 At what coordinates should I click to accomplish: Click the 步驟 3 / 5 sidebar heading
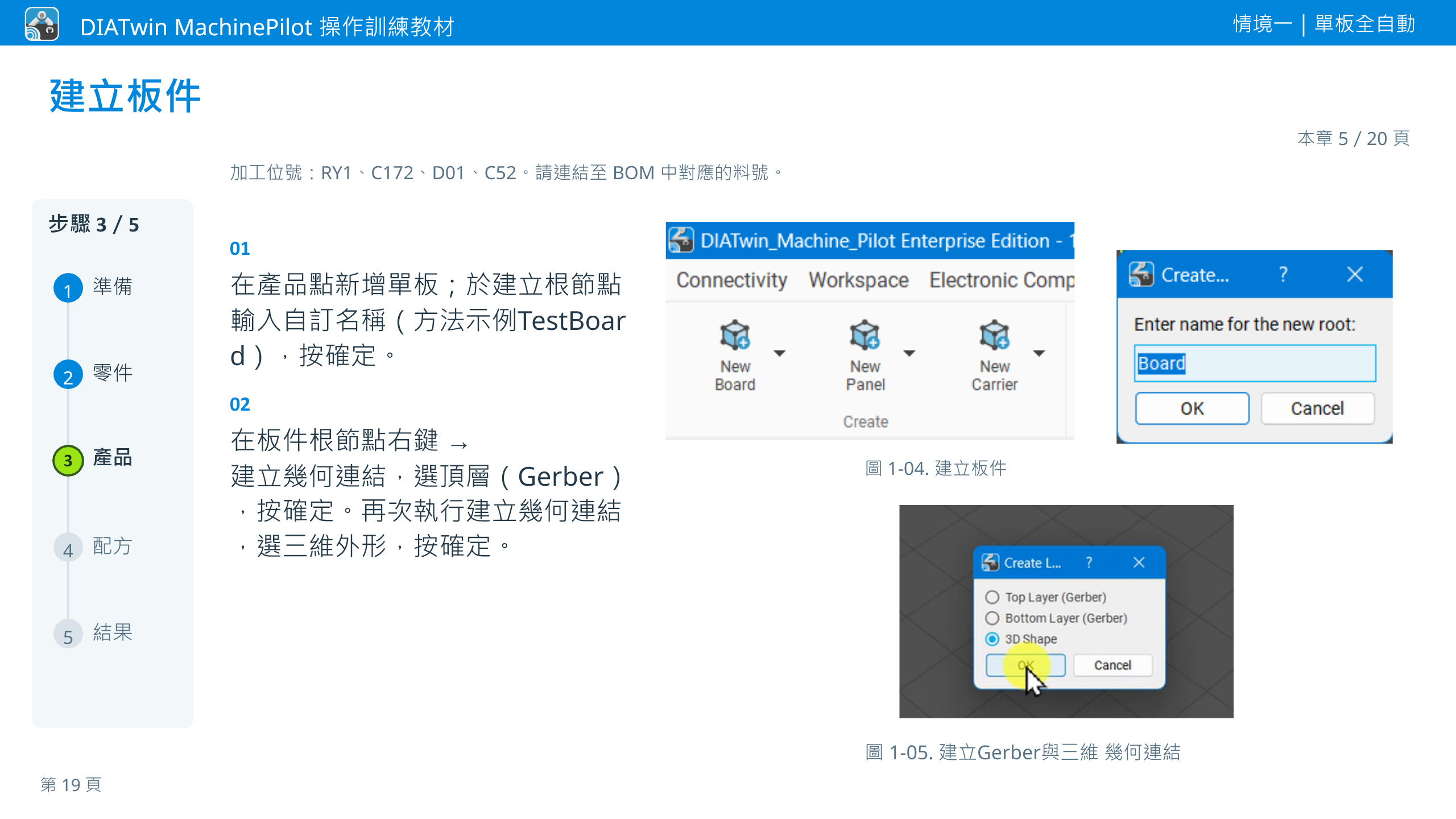point(94,224)
